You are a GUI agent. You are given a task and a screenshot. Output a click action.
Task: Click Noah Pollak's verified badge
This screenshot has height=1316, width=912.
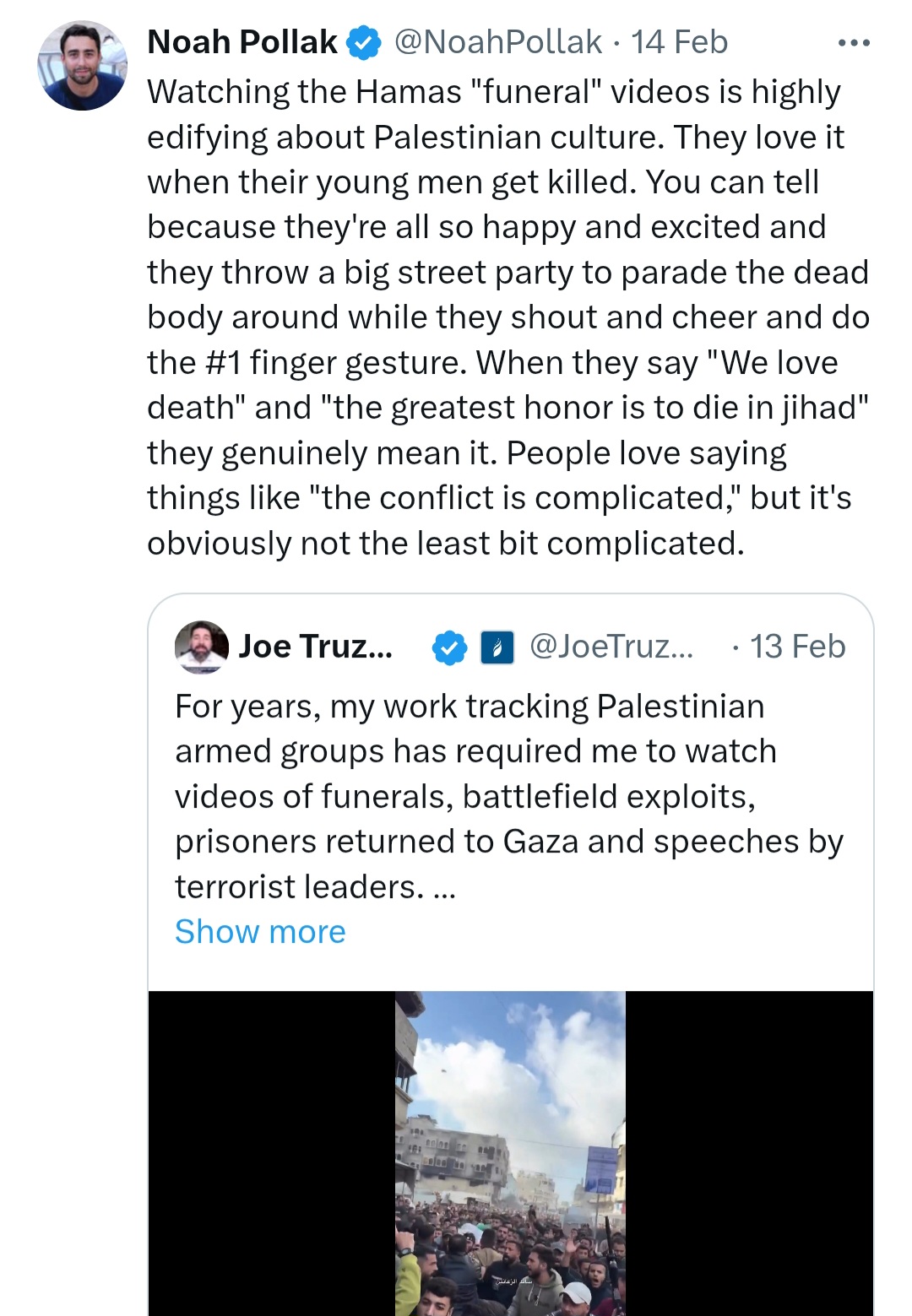(x=364, y=42)
